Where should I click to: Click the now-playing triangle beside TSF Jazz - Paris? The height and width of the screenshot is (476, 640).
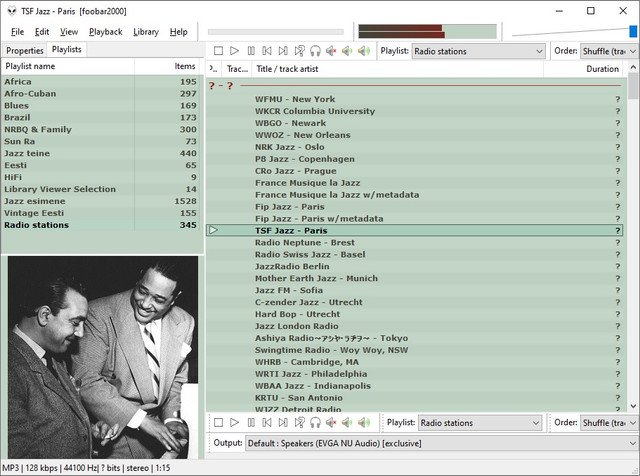tap(213, 230)
